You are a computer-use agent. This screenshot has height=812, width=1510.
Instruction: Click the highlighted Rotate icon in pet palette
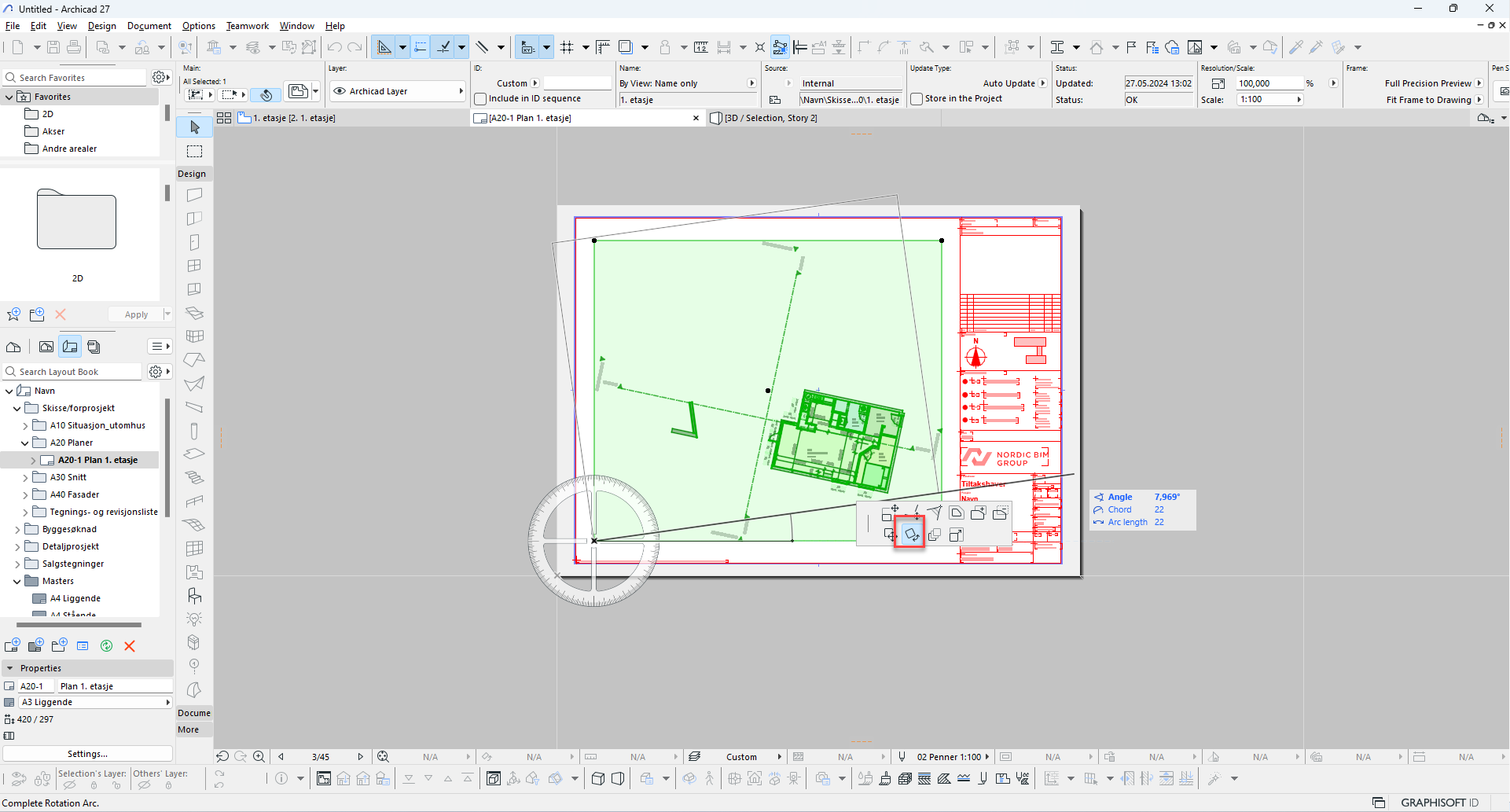point(911,535)
